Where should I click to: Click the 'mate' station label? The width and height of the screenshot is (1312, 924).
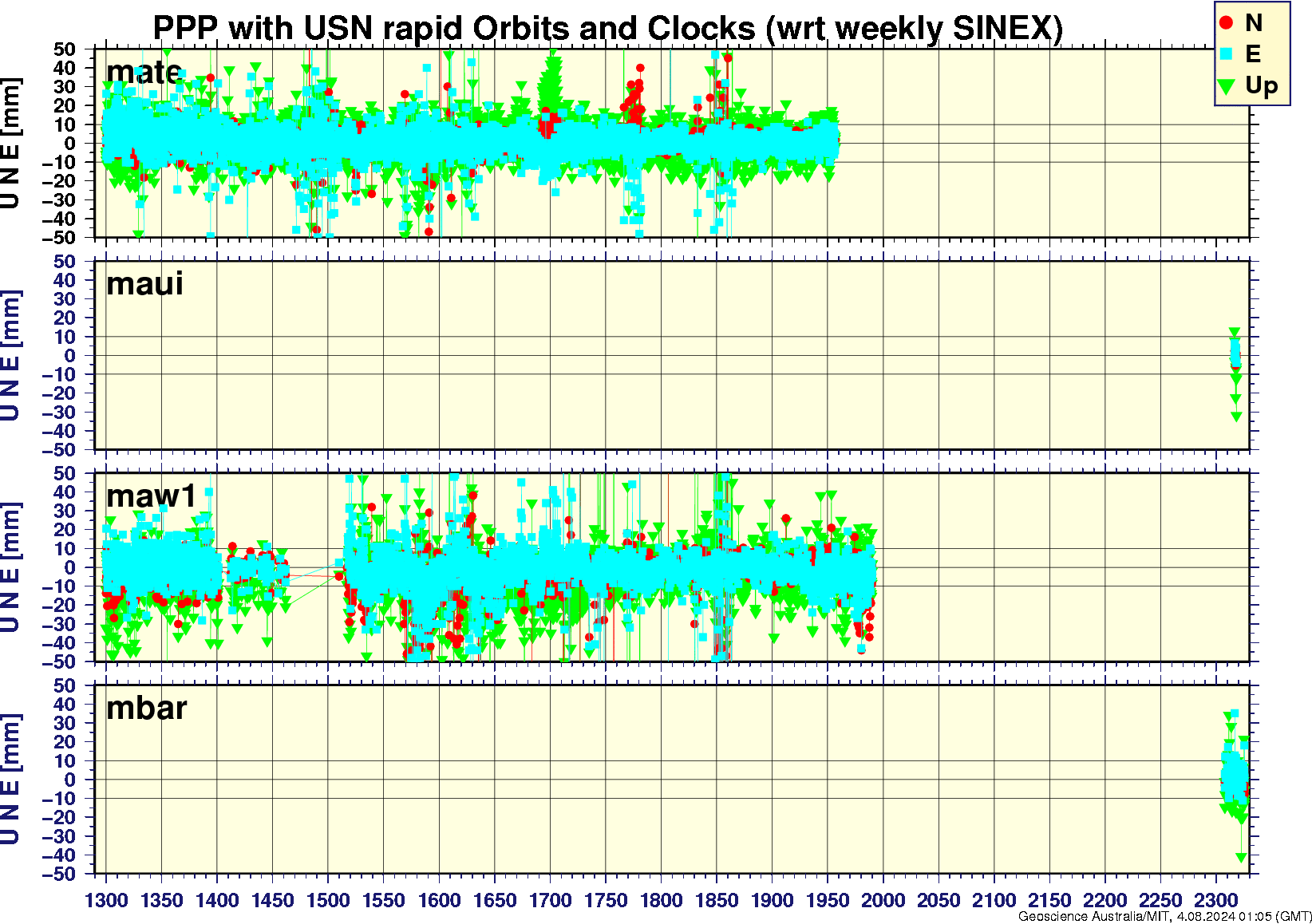pos(144,72)
